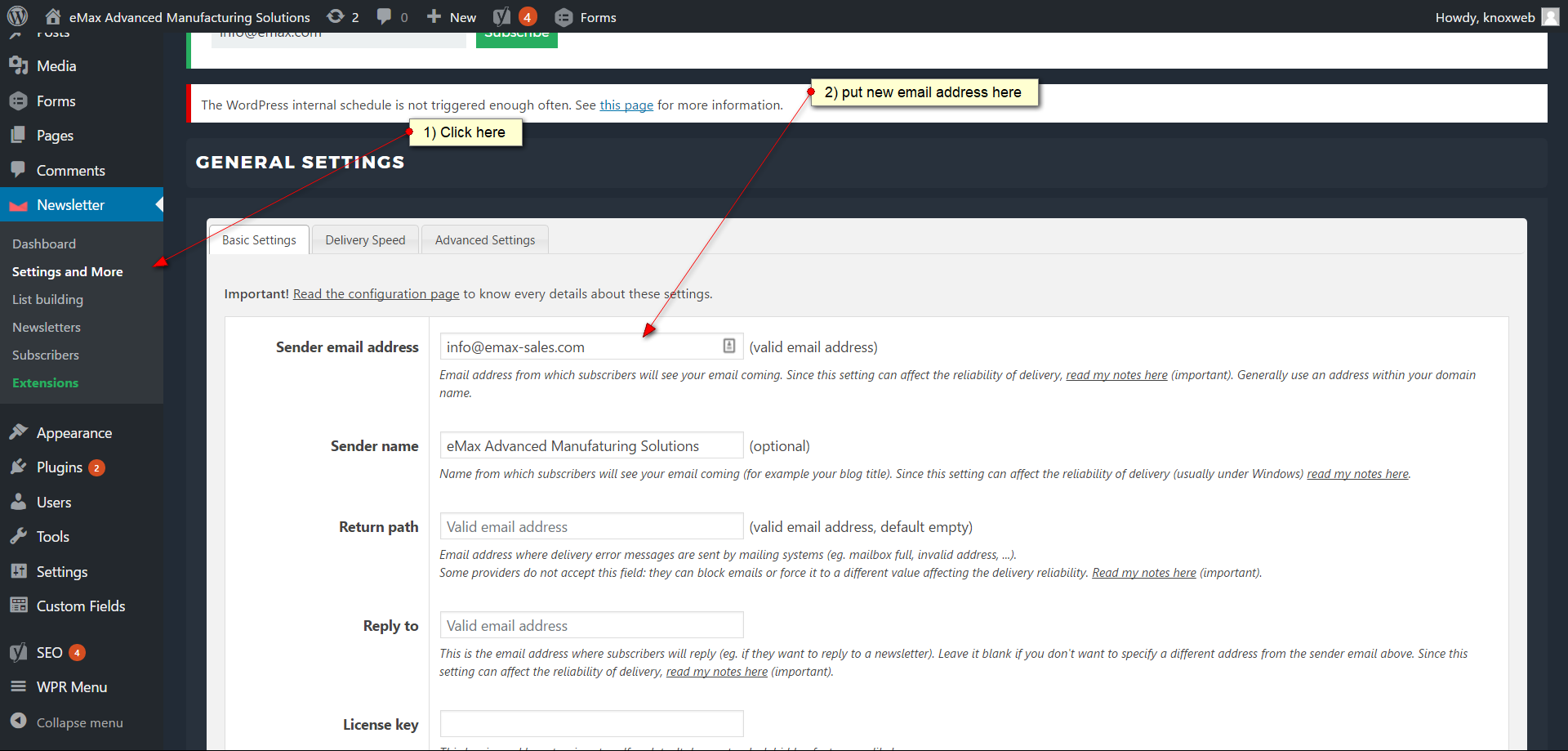
Task: Click the Plugins update badge showing 2
Action: 96,467
